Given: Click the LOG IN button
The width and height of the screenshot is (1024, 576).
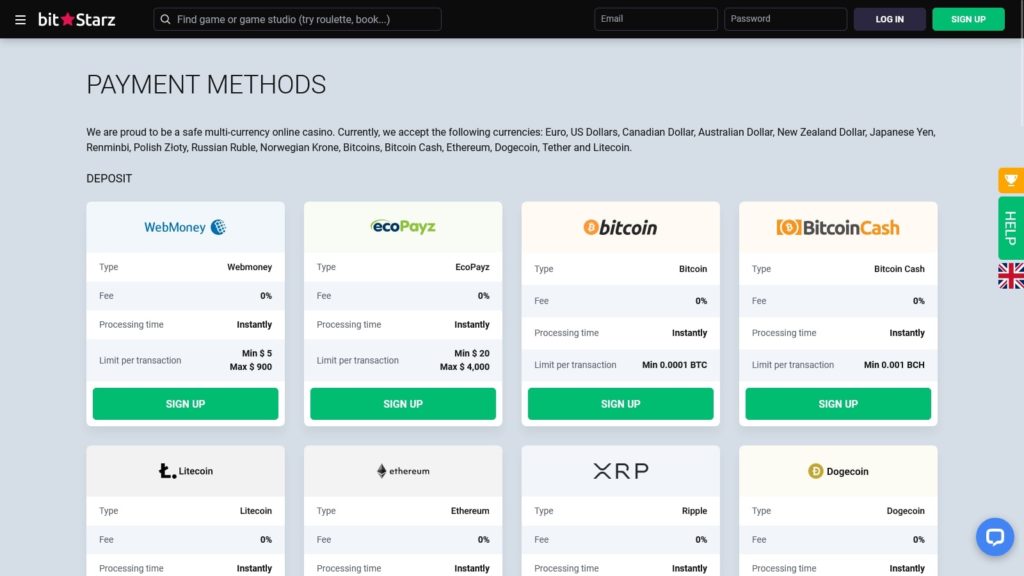Looking at the screenshot, I should click(x=889, y=20).
